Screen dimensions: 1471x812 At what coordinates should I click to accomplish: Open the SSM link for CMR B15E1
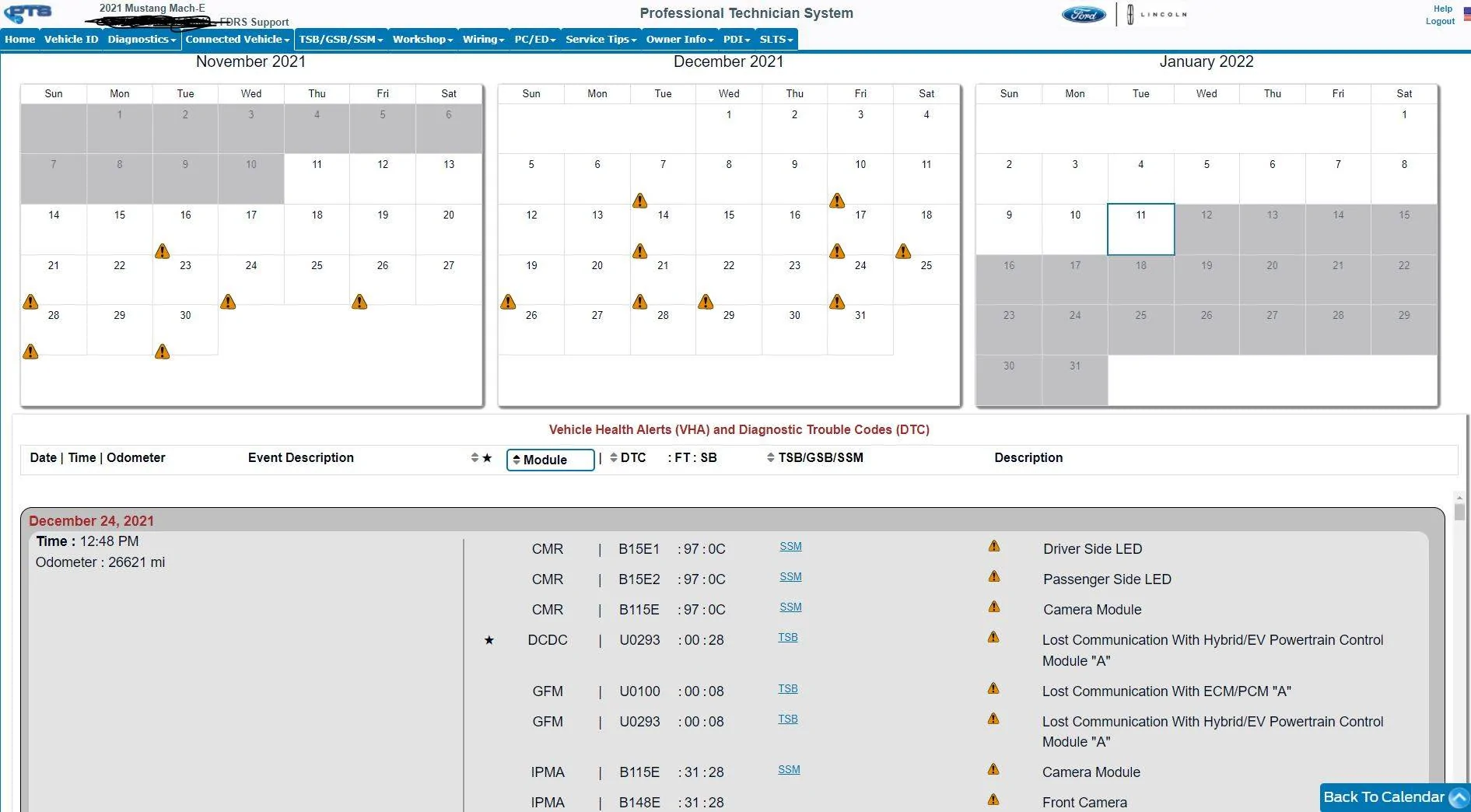point(790,546)
